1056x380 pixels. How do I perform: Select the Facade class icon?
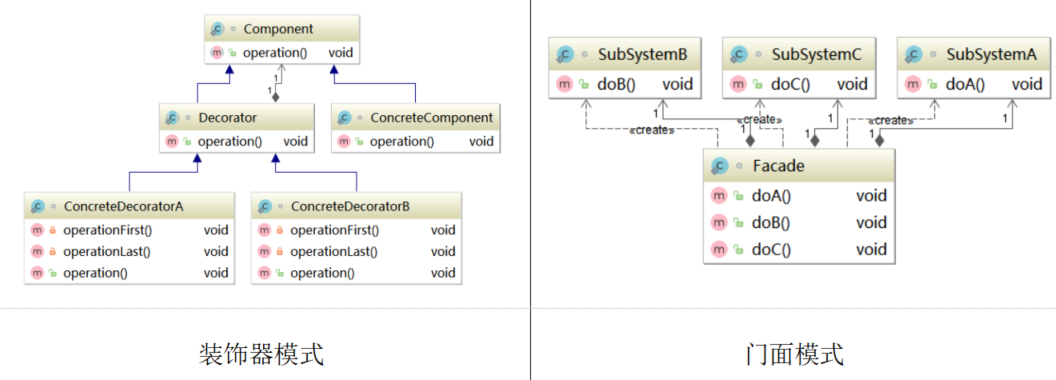point(720,166)
